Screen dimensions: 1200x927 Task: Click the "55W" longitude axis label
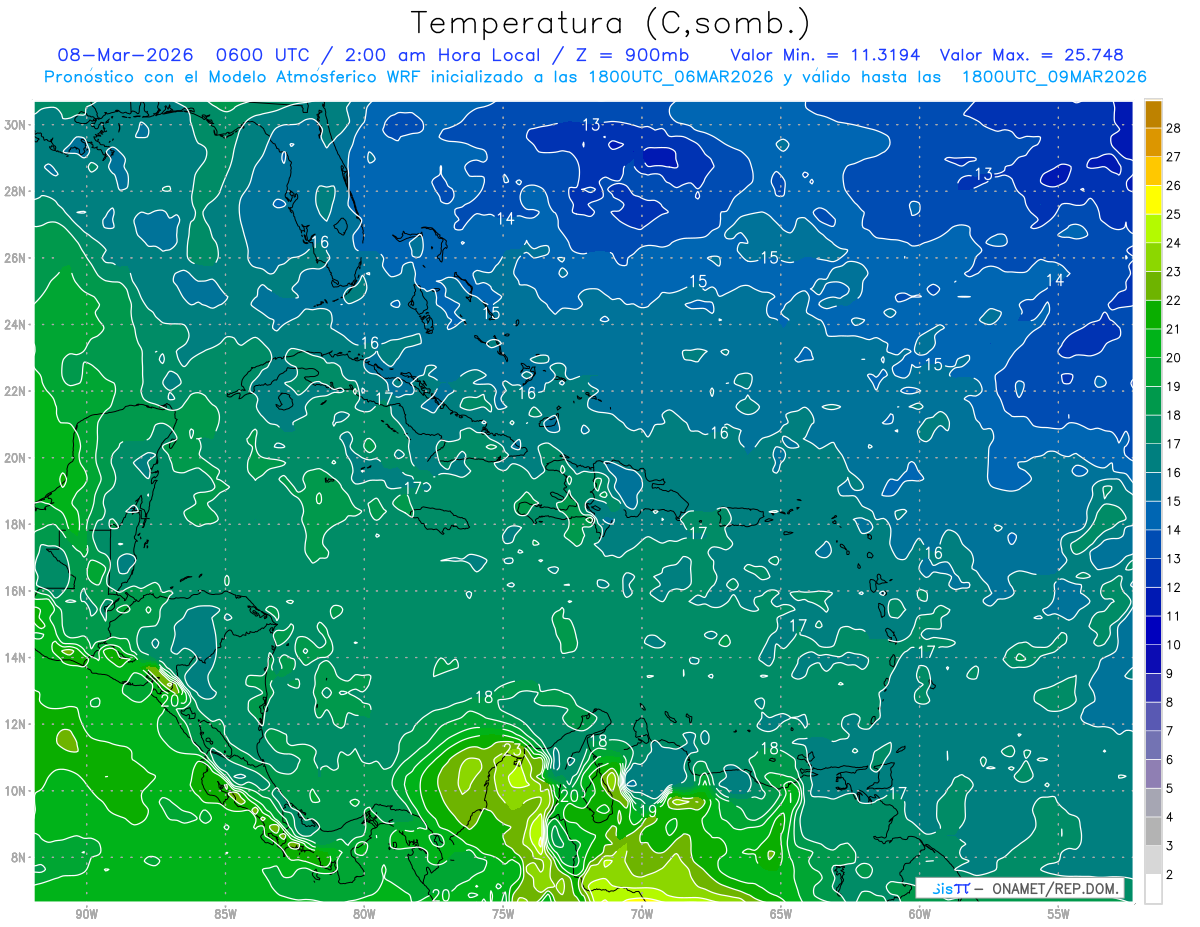click(1059, 915)
